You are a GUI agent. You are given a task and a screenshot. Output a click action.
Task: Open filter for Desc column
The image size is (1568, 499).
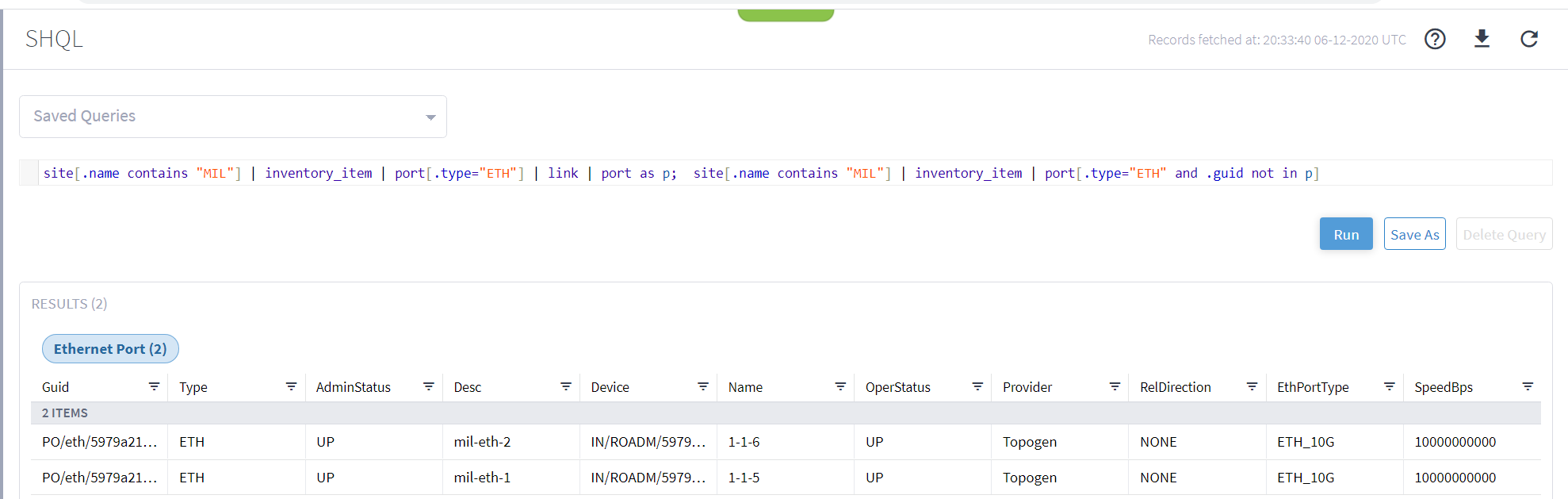coord(565,386)
